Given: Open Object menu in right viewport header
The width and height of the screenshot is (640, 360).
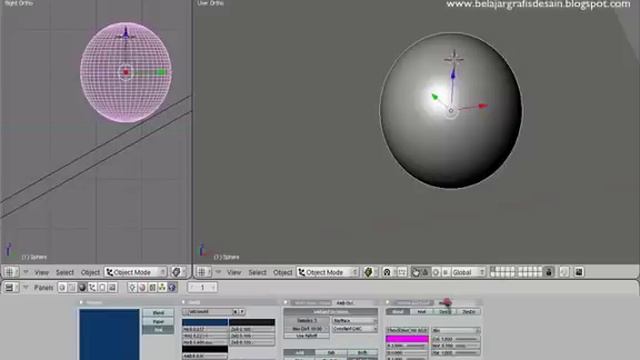Looking at the screenshot, I should [x=282, y=272].
